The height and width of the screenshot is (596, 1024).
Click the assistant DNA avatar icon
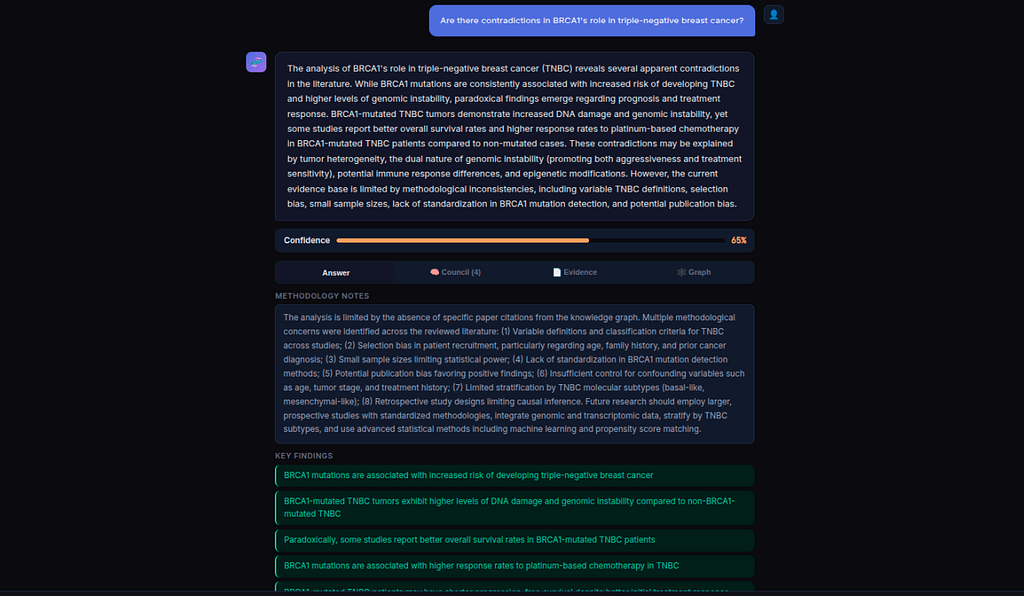pyautogui.click(x=256, y=62)
